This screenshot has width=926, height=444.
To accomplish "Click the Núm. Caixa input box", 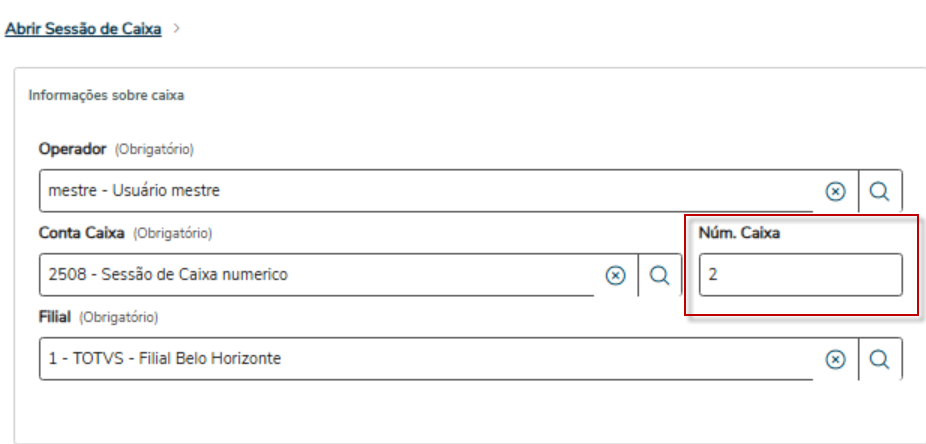I will click(x=800, y=275).
